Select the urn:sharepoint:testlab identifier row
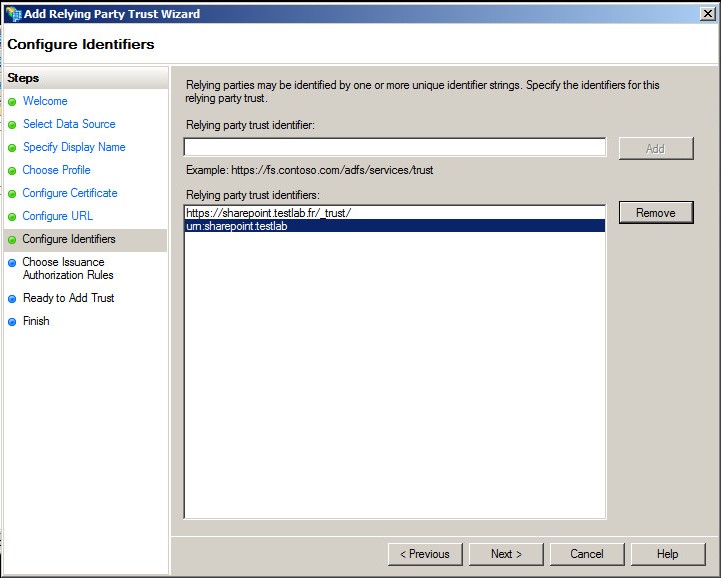This screenshot has width=721, height=578. point(395,226)
